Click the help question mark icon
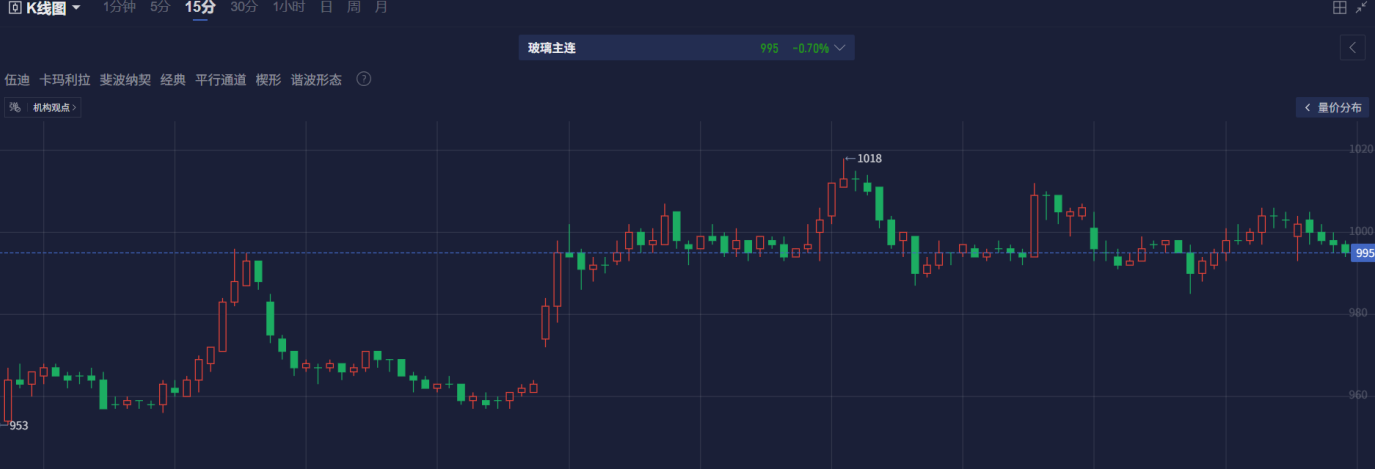1375x469 pixels. point(364,79)
